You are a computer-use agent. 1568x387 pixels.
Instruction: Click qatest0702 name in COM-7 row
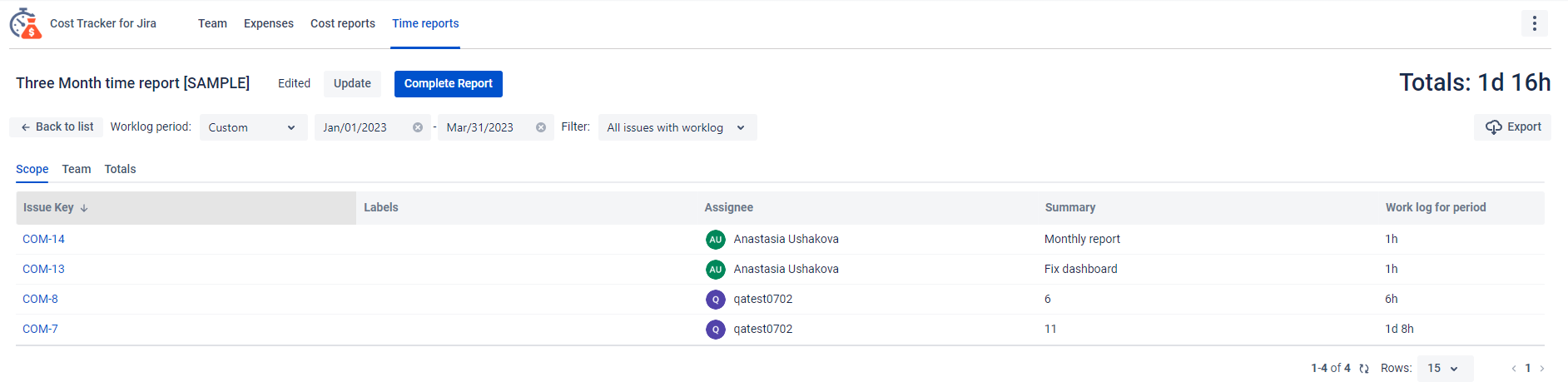point(763,329)
